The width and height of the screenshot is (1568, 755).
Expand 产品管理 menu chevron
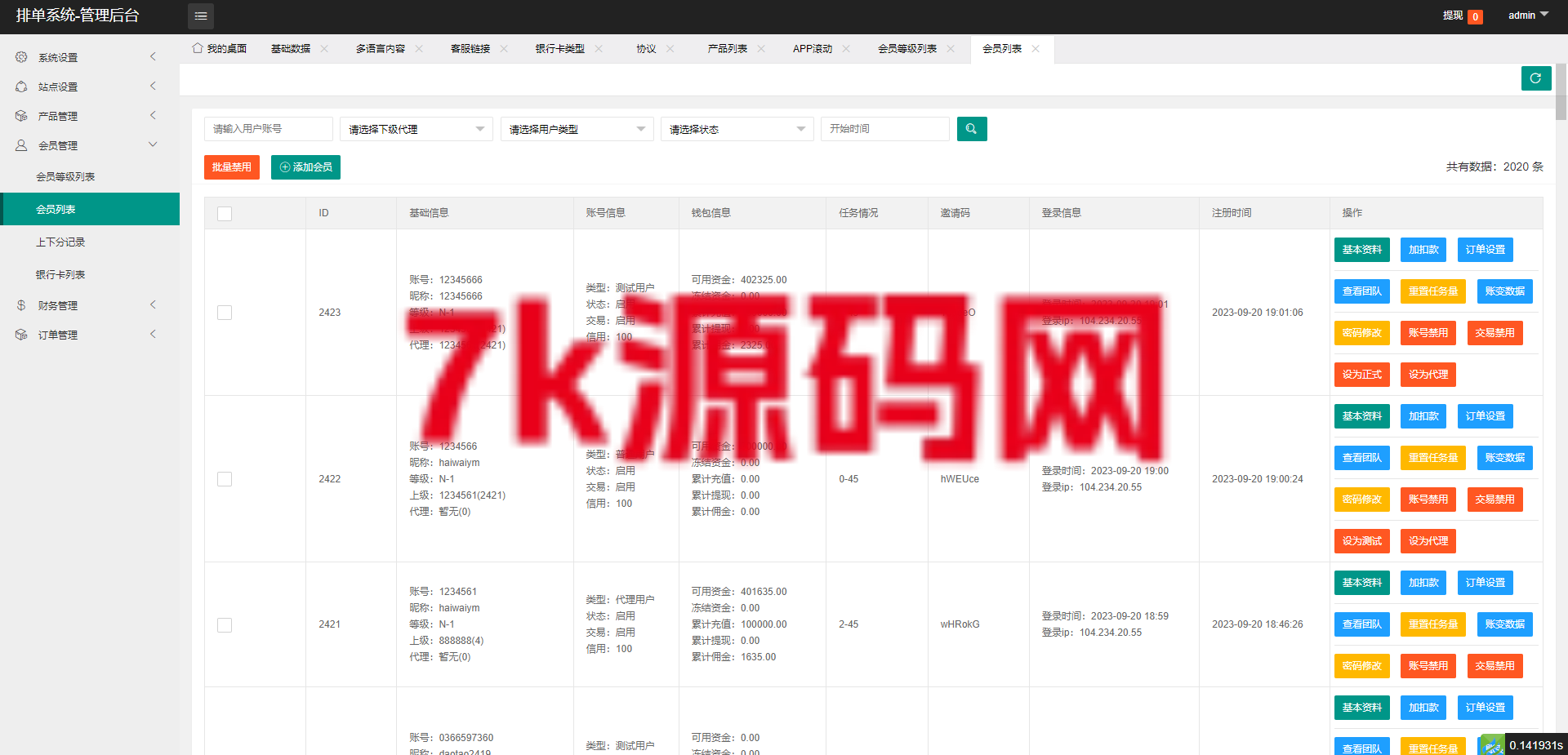(x=153, y=115)
